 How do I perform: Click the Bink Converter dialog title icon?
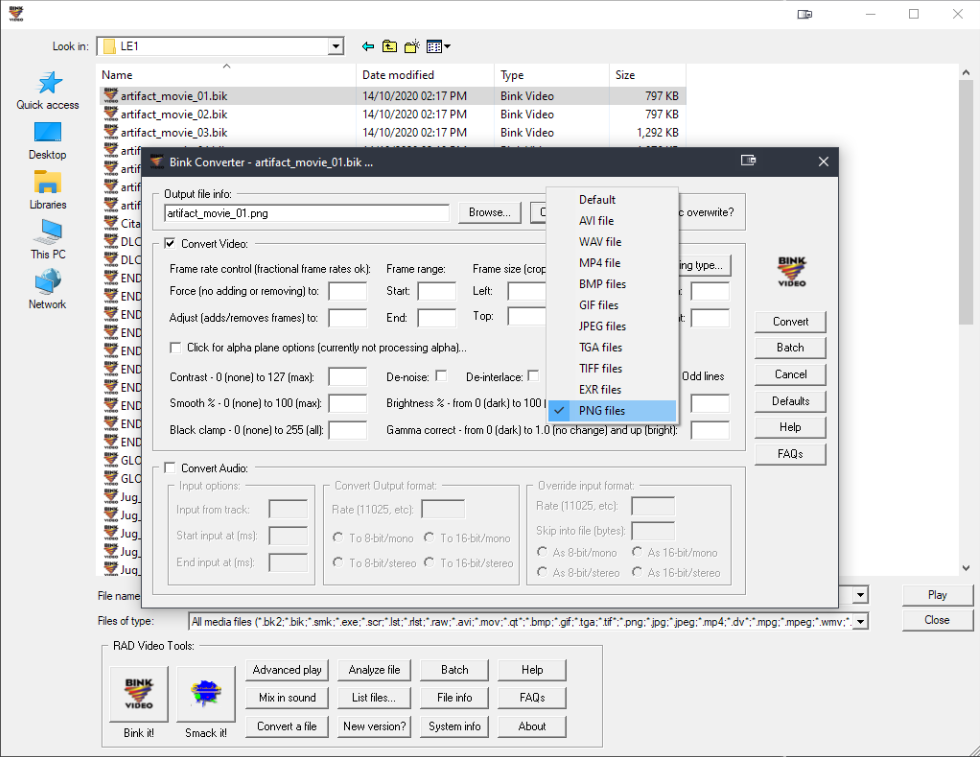156,162
